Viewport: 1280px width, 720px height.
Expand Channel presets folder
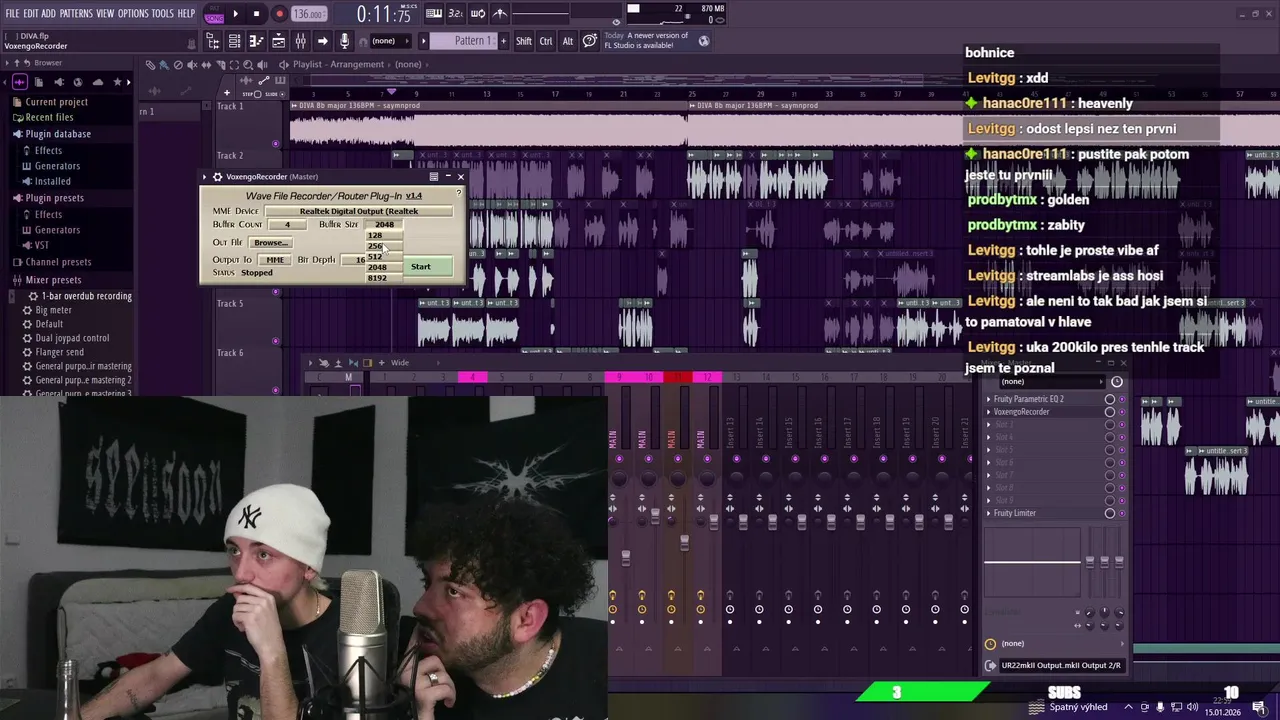click(58, 262)
